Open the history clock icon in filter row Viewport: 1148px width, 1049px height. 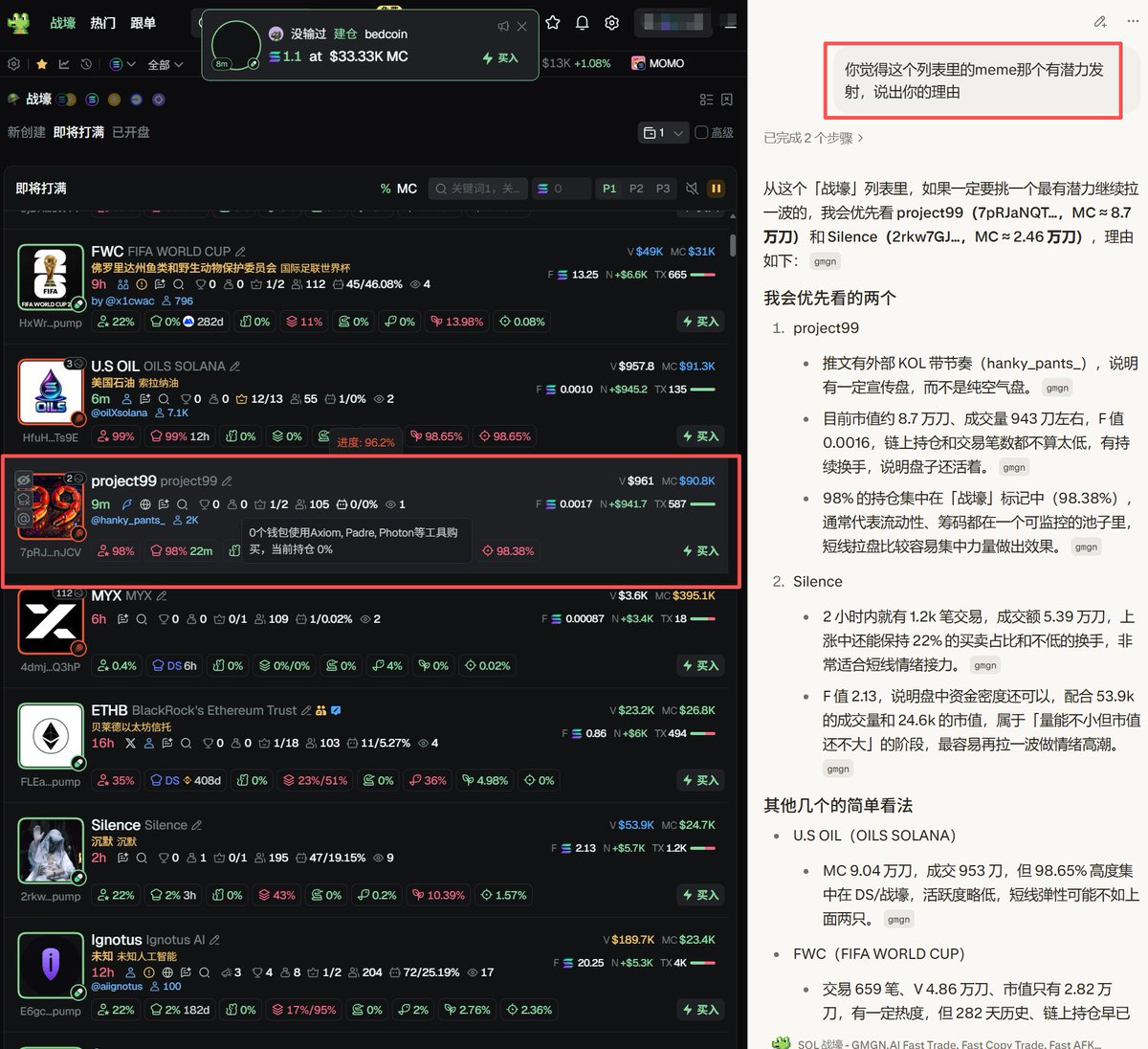coord(86,64)
